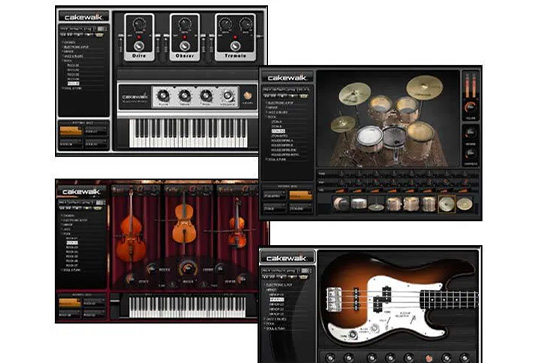Expand the Jazz & Blues folder in the bass browser

[275, 319]
